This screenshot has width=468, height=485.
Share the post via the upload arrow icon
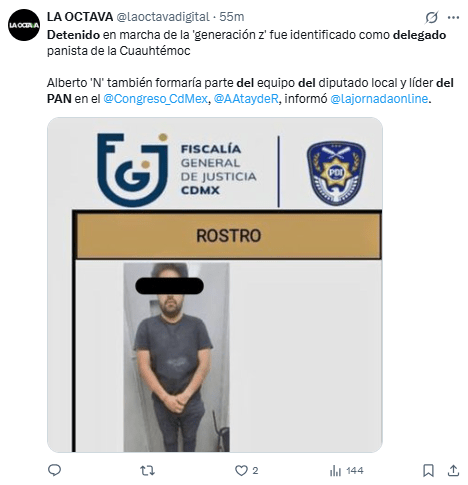[x=453, y=471]
